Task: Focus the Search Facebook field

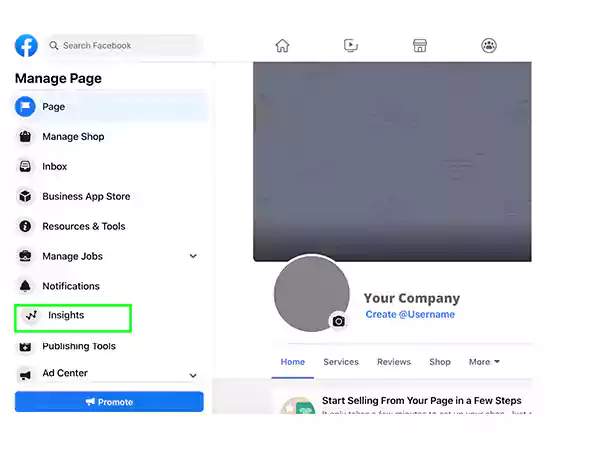Action: click(x=124, y=46)
